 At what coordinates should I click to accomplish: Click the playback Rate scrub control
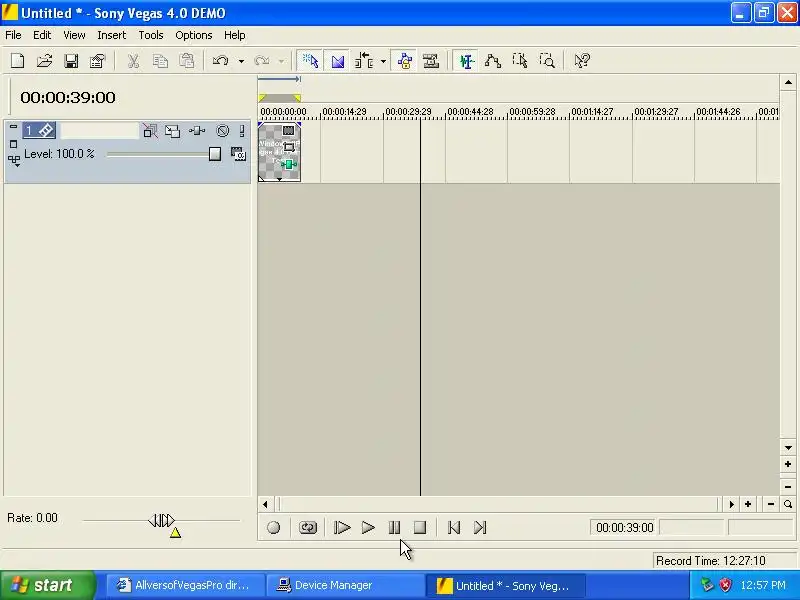[x=161, y=520]
